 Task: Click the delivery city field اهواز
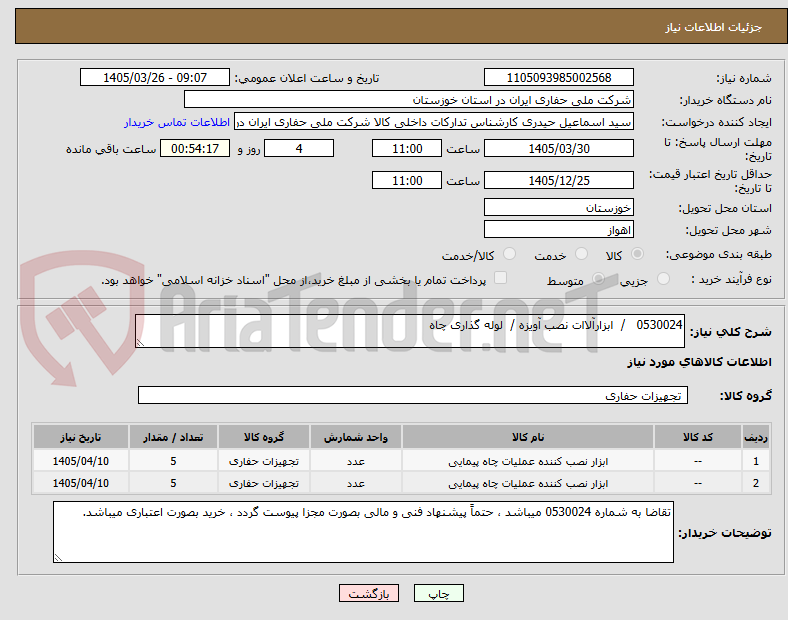[558, 230]
